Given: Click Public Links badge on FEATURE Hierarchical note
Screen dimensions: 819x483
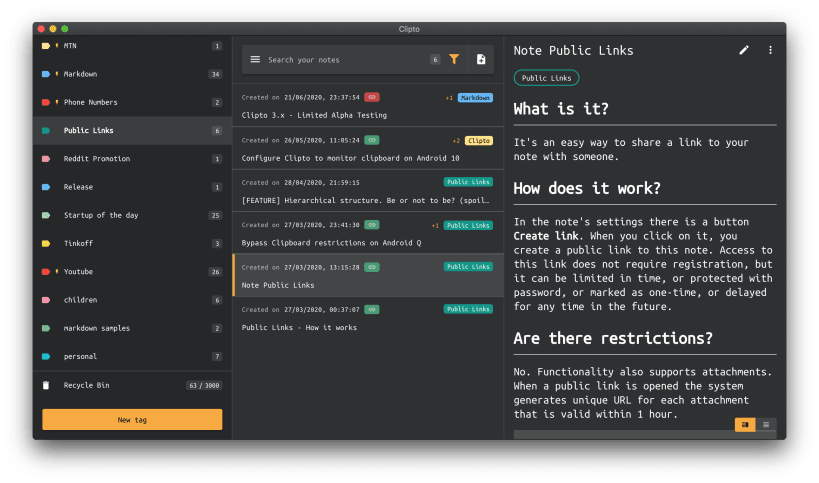Looking at the screenshot, I should coord(468,182).
